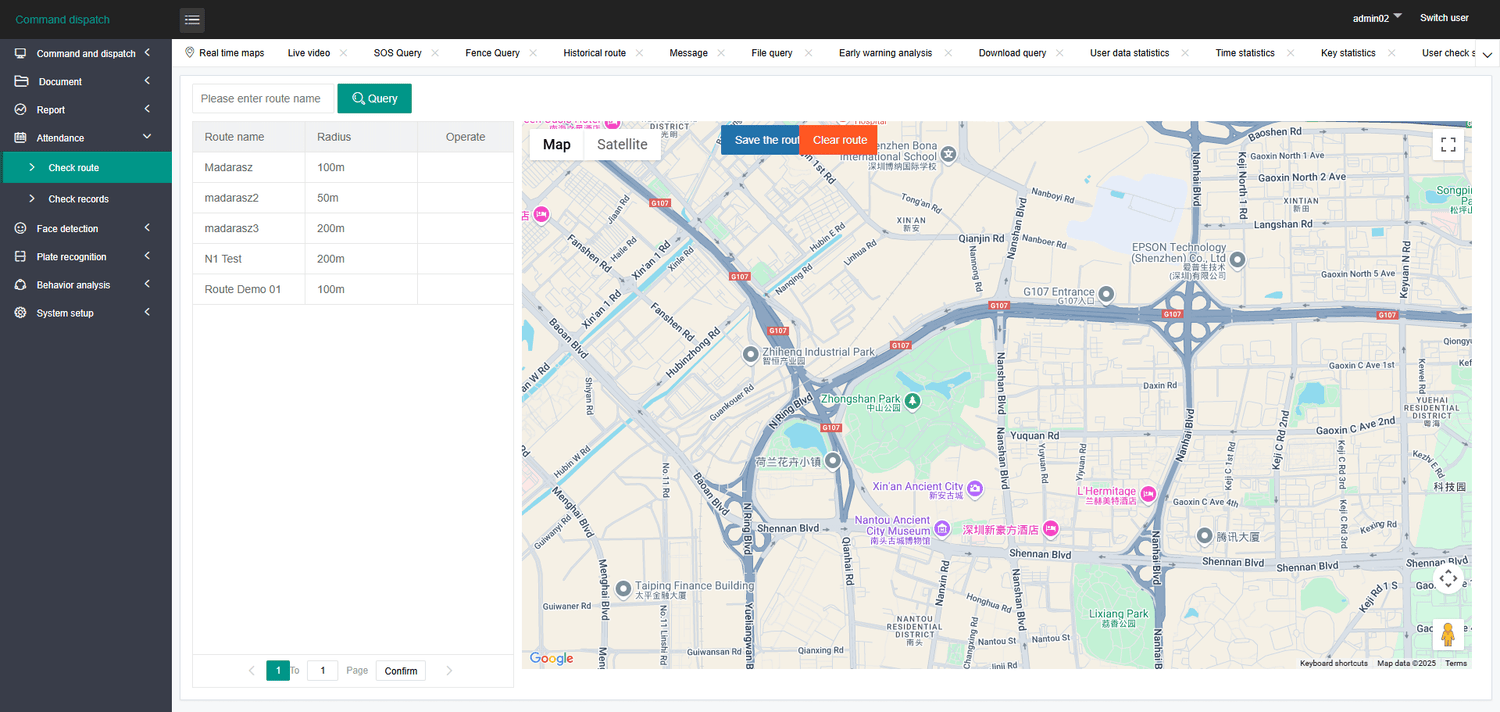1500x712 pixels.
Task: Toggle fullscreen view on the map
Action: pos(1447,145)
